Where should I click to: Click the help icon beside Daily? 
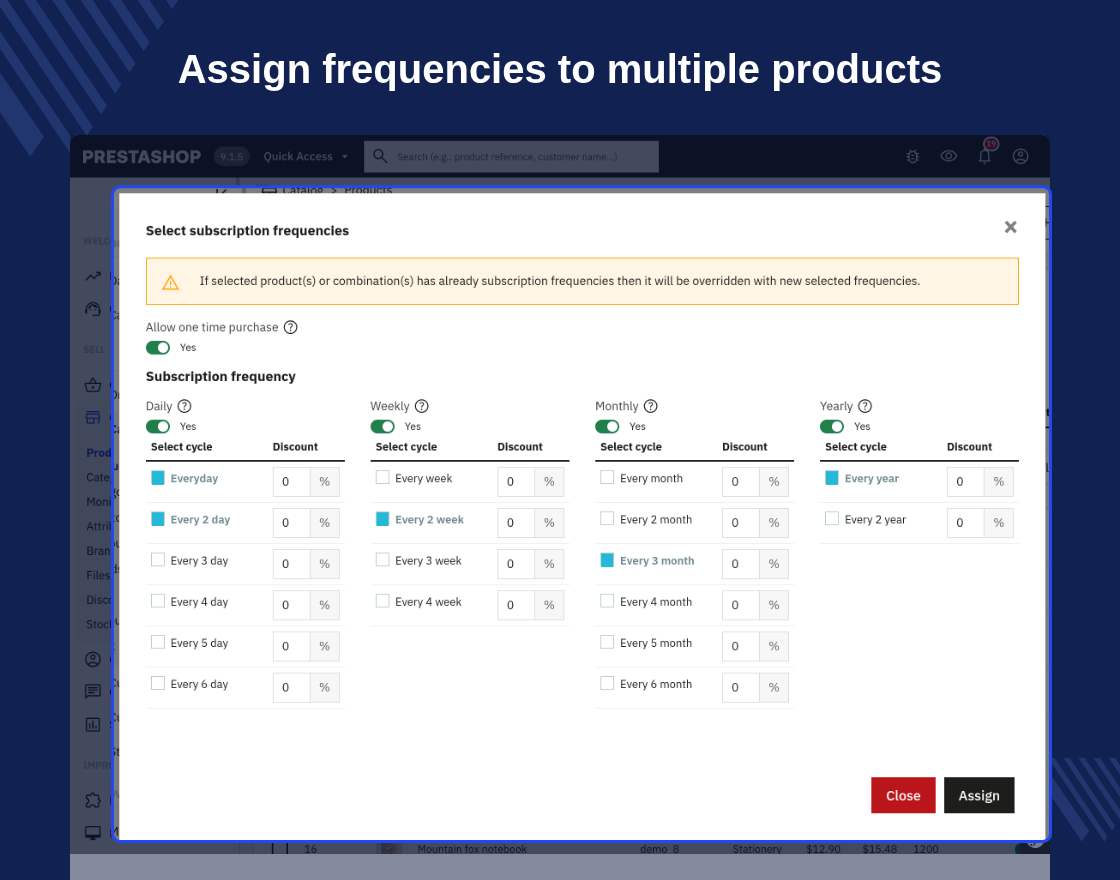point(184,406)
